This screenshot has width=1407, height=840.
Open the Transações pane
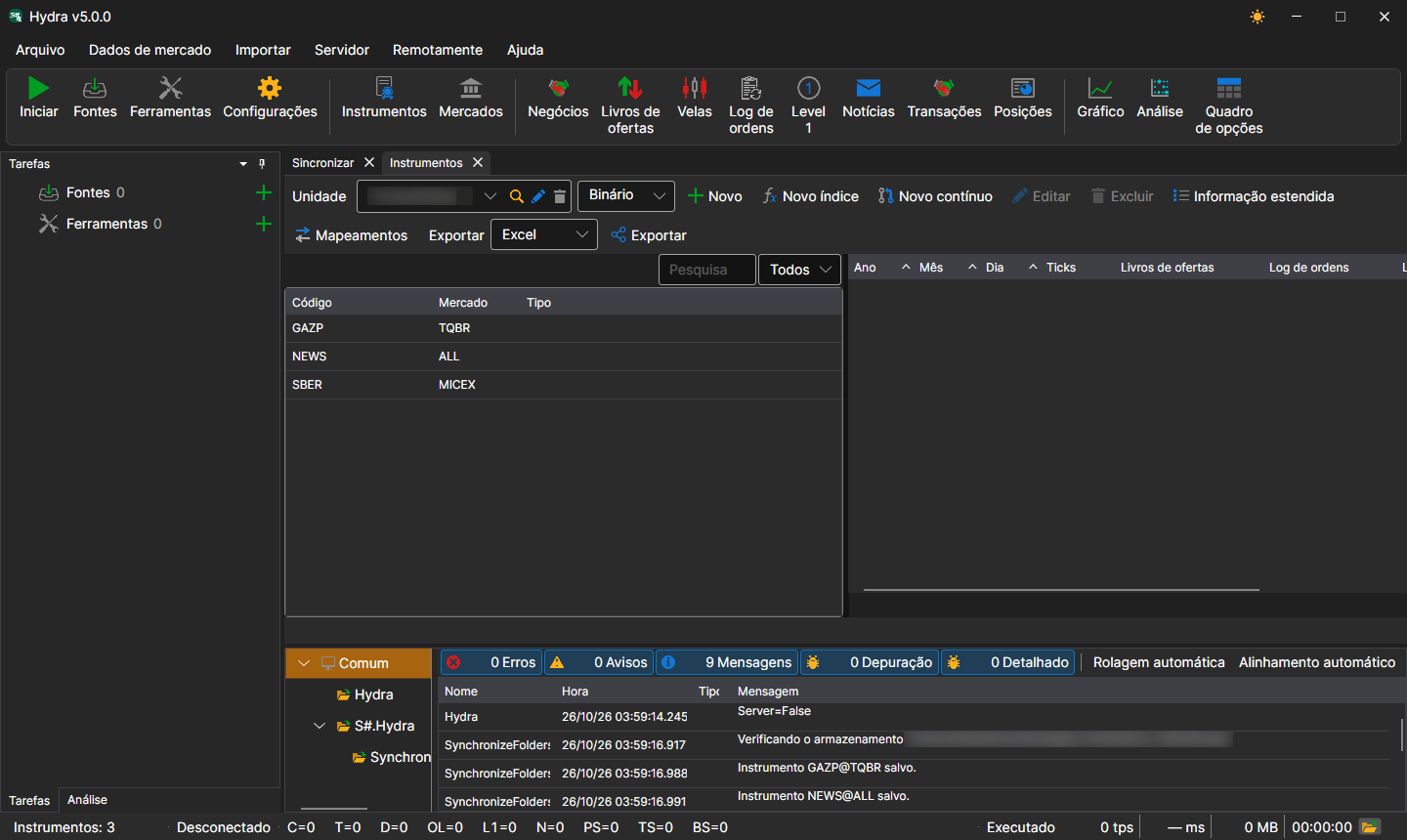944,99
